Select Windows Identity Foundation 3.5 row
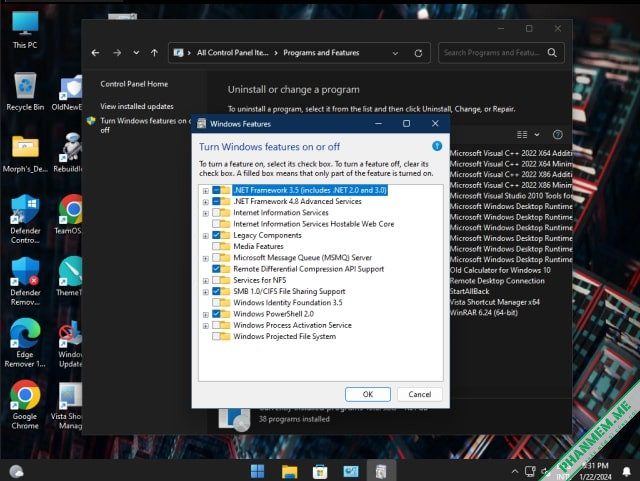This screenshot has height=481, width=640. click(288, 303)
